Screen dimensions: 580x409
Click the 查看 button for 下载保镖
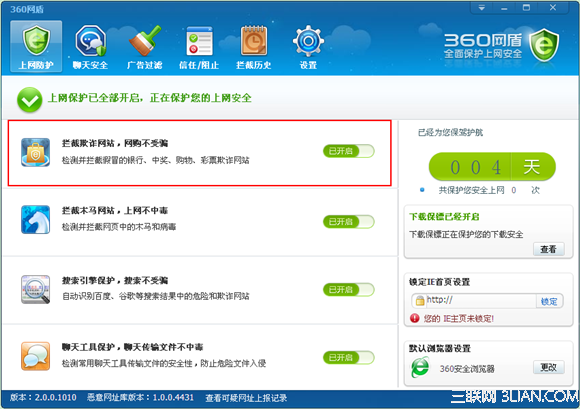549,249
